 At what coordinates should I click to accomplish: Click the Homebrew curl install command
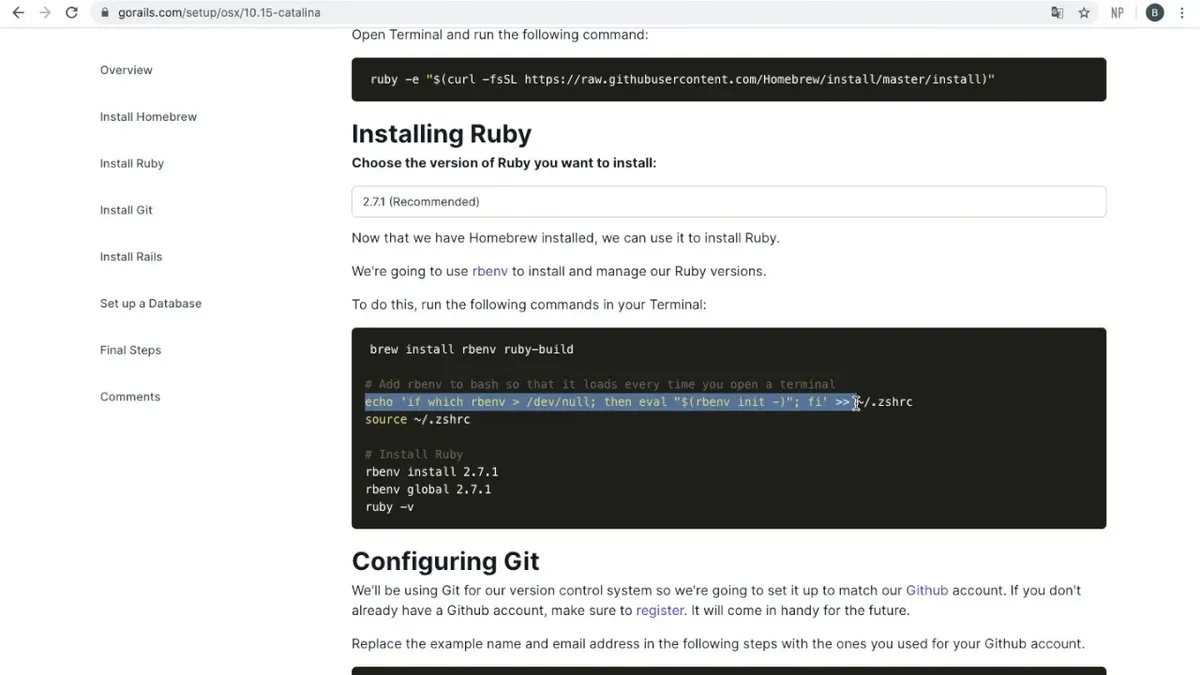(x=682, y=79)
